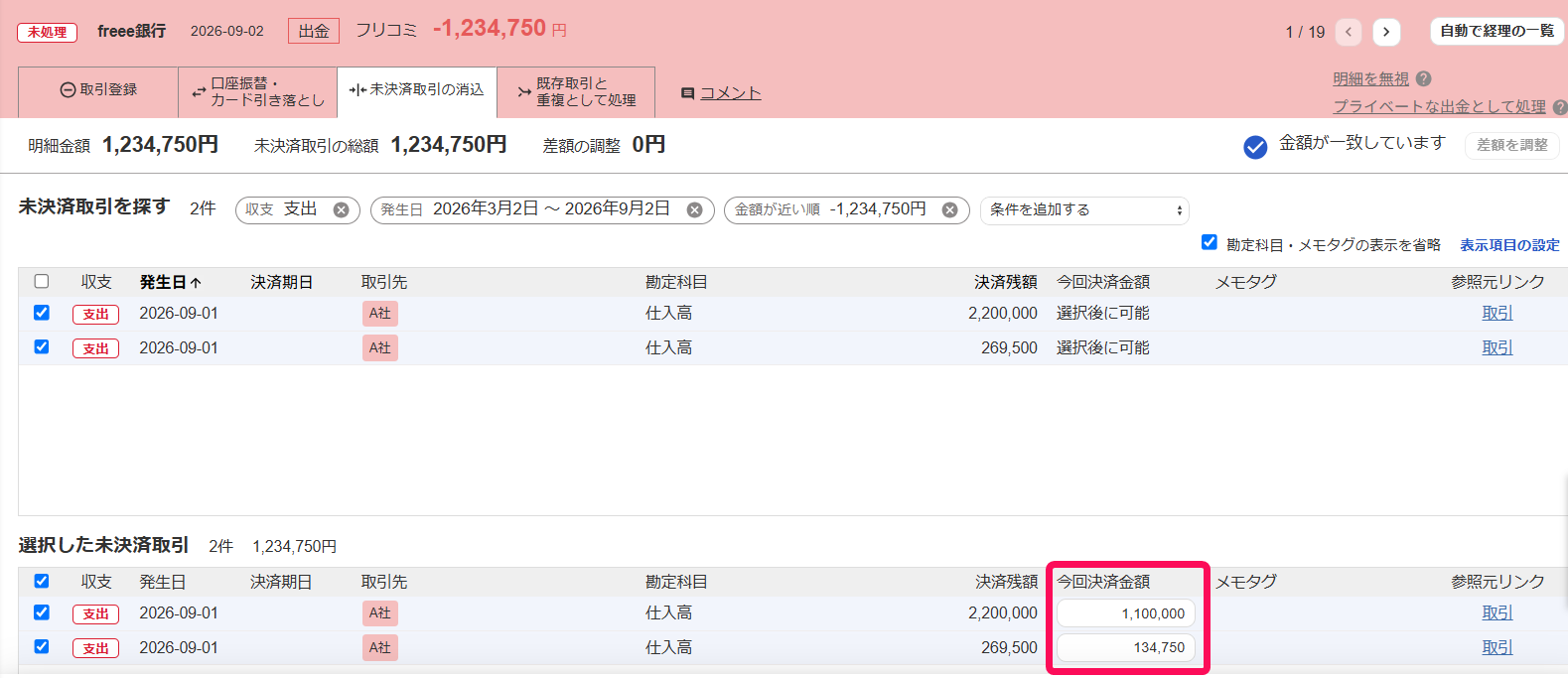Toggle the select-all checkbox in the 選択した未決済取引 header

(42, 581)
